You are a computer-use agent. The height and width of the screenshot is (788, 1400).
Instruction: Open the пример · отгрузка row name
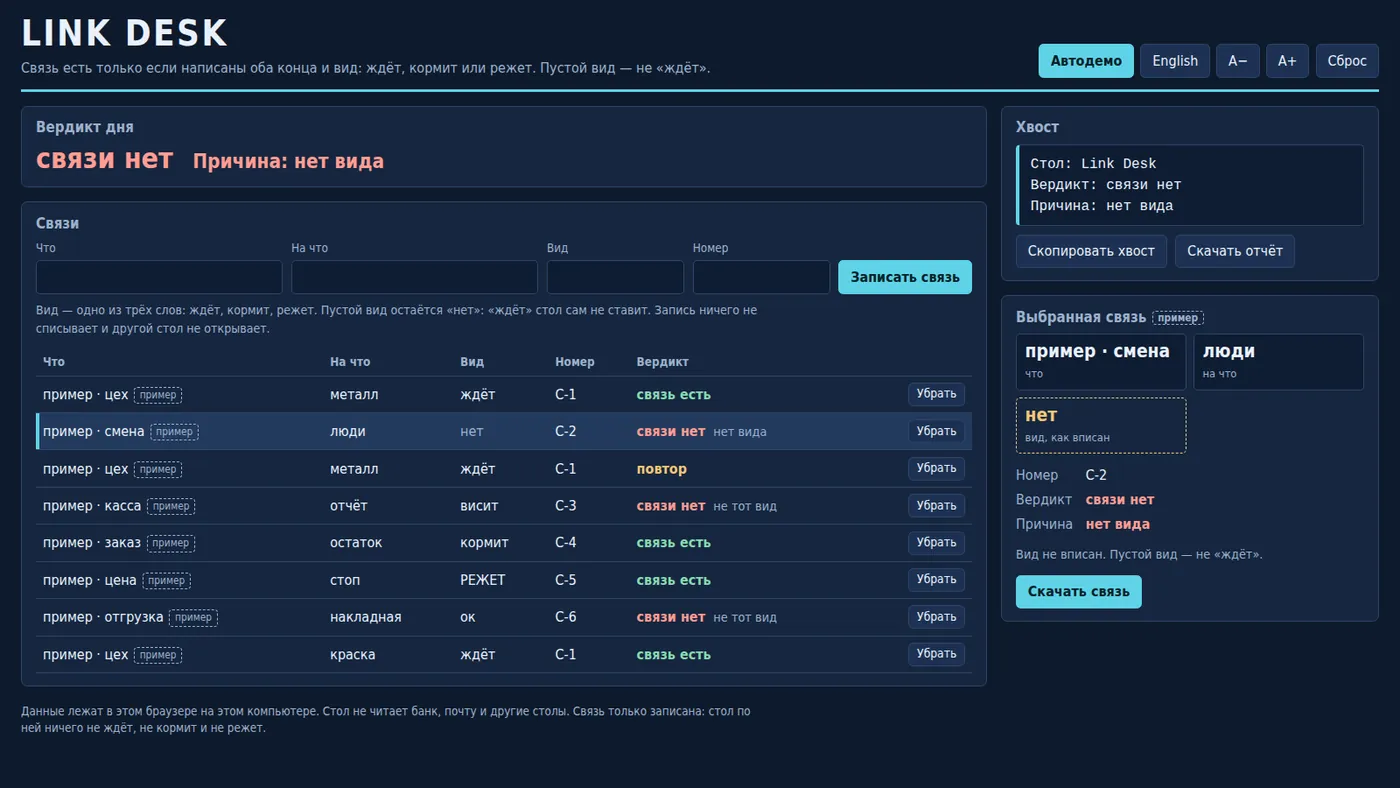click(103, 617)
